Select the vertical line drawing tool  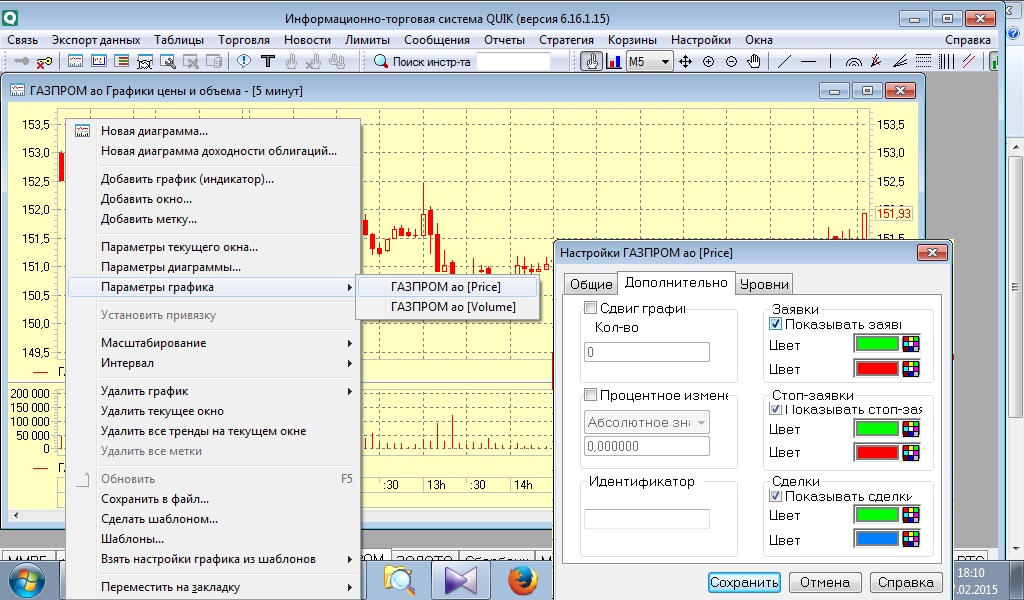(830, 61)
